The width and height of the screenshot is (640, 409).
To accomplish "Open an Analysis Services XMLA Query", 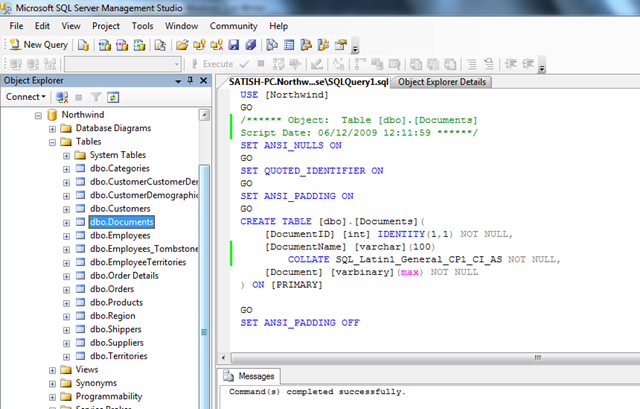I will pos(139,45).
